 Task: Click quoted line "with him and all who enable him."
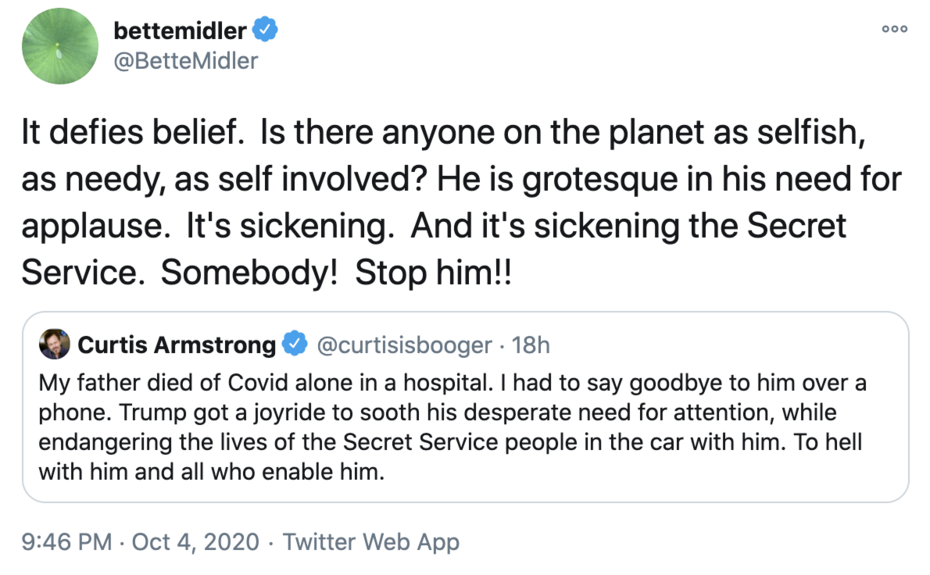coord(211,470)
